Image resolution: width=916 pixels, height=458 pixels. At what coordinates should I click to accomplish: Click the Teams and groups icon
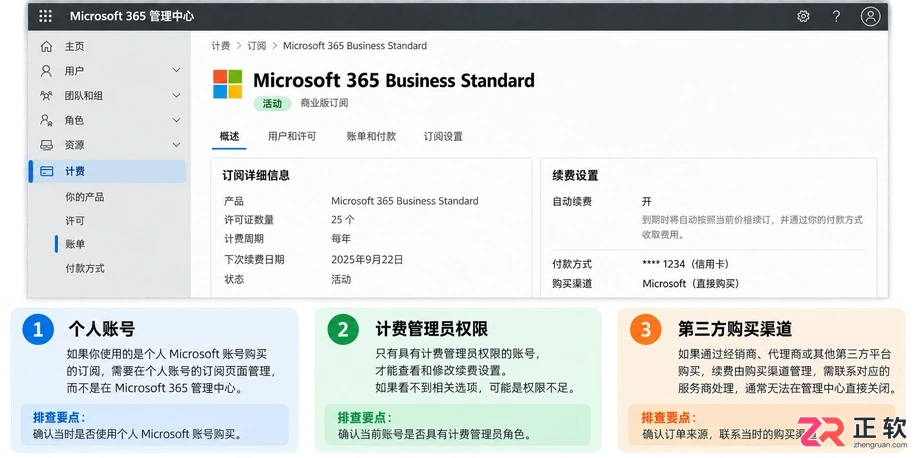(46, 95)
